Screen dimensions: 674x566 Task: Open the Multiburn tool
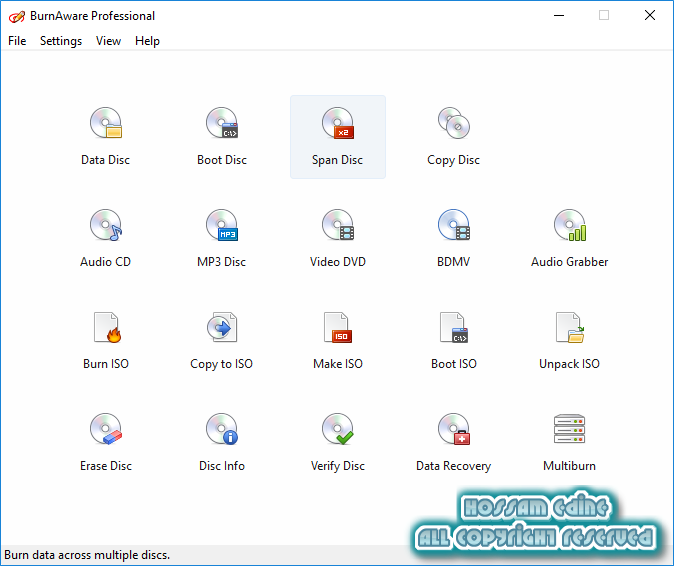click(570, 443)
